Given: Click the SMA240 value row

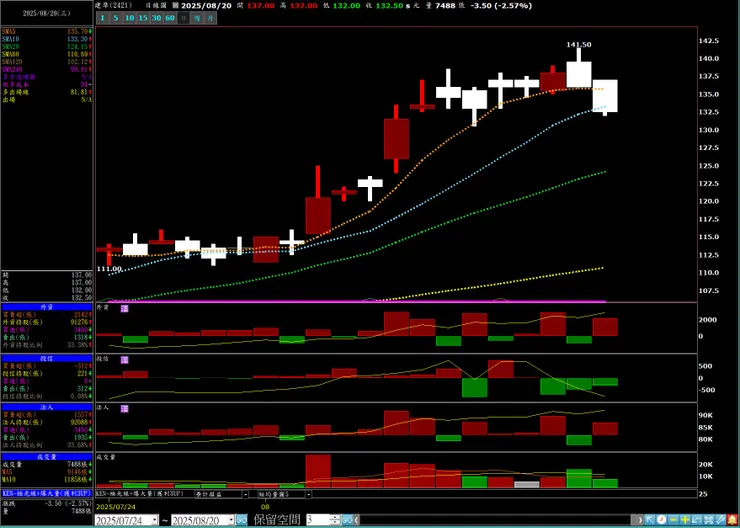Looking at the screenshot, I should 47,69.
